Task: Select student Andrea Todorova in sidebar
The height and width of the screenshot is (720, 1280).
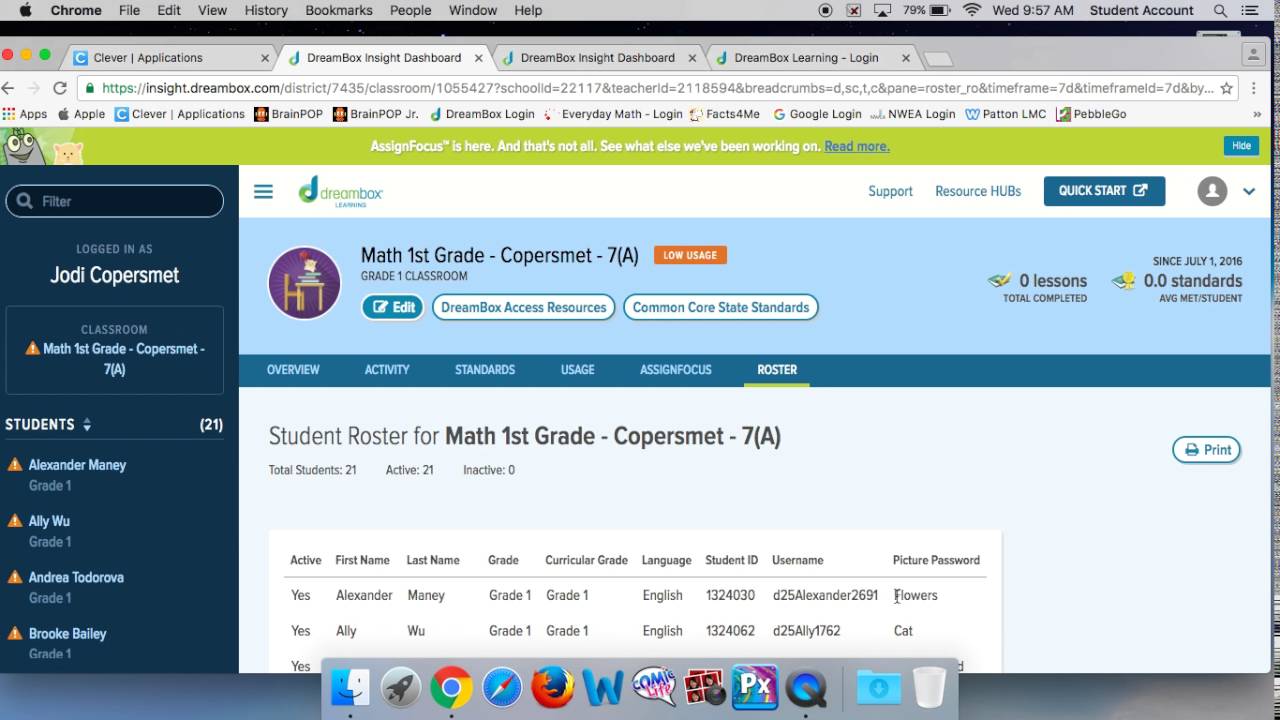Action: coord(76,577)
